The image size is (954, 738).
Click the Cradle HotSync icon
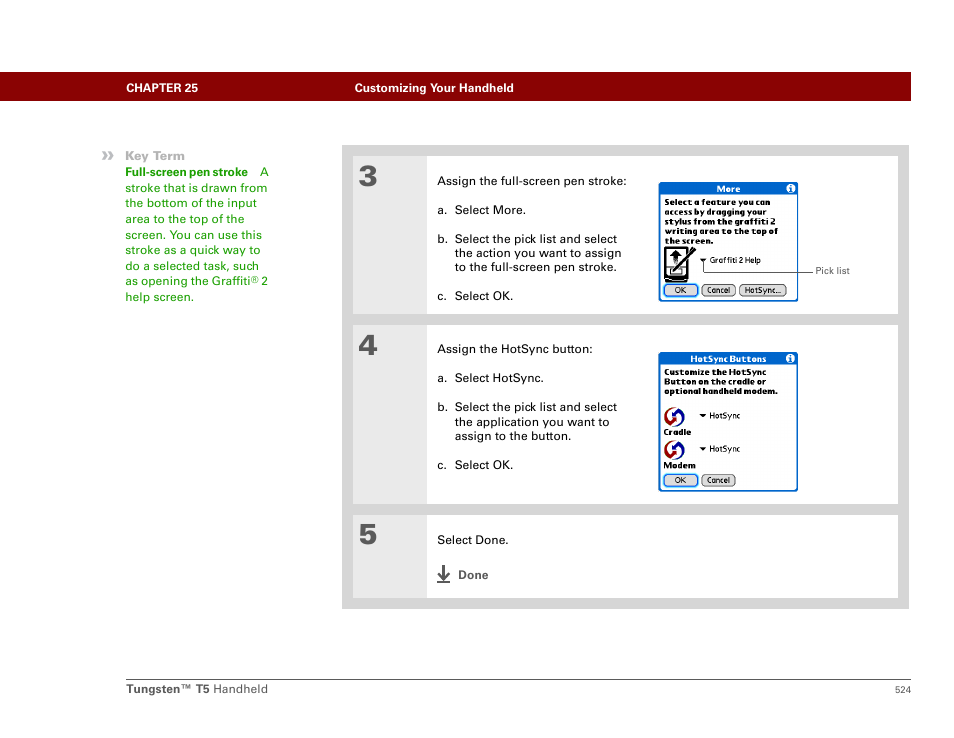[674, 417]
